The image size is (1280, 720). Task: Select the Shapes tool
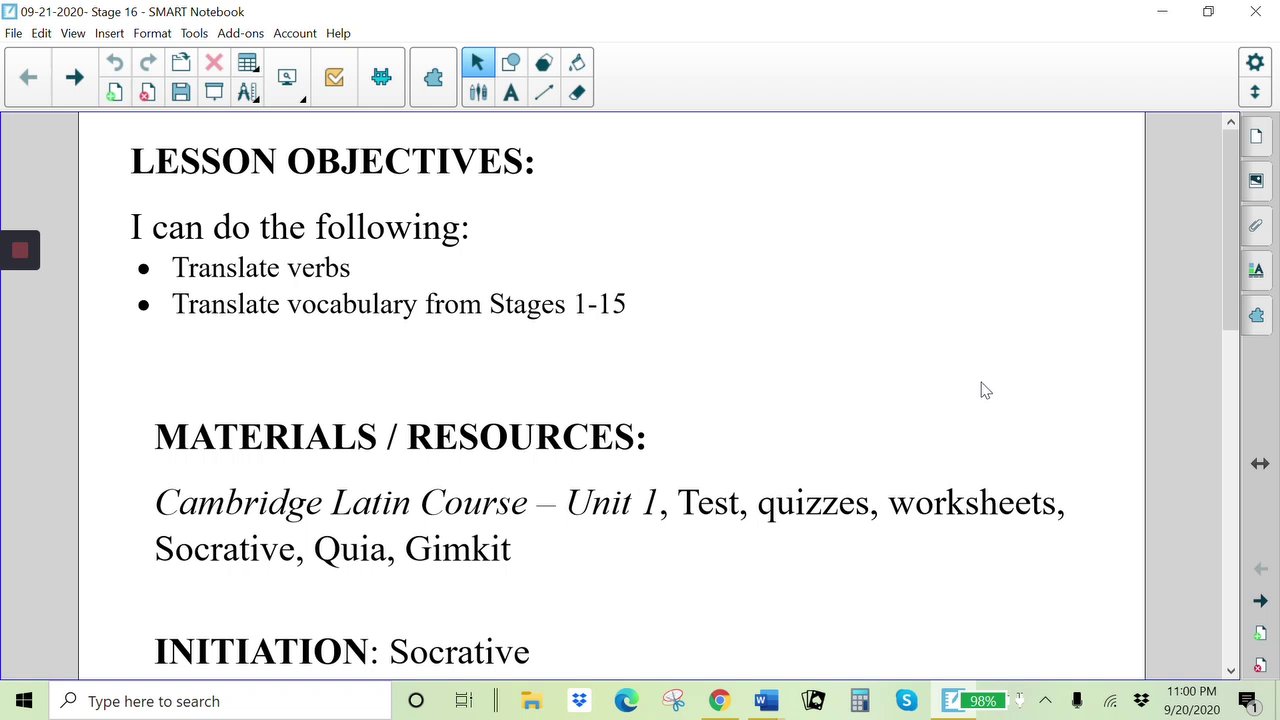pos(511,63)
